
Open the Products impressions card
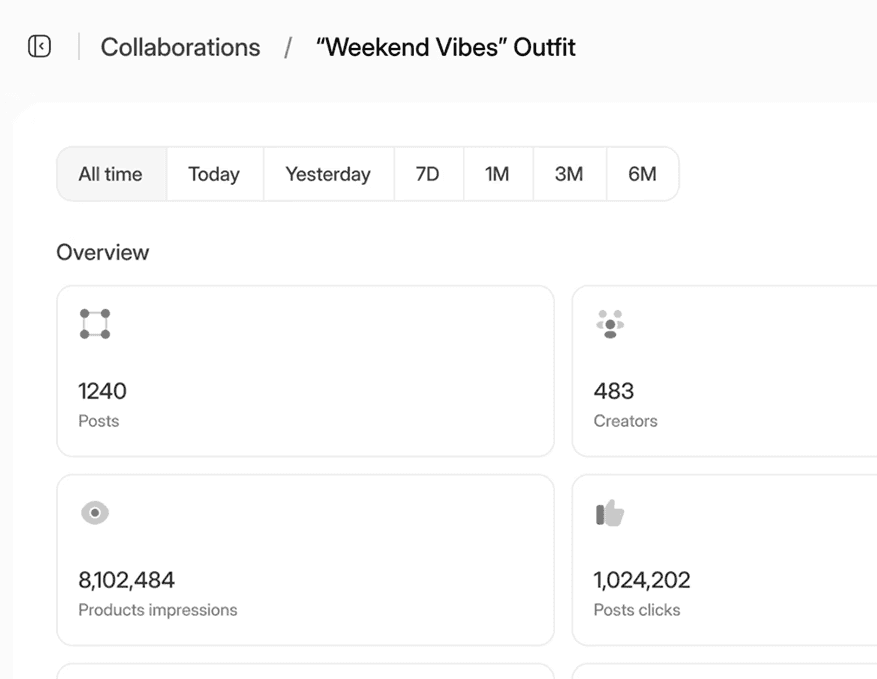(x=305, y=560)
